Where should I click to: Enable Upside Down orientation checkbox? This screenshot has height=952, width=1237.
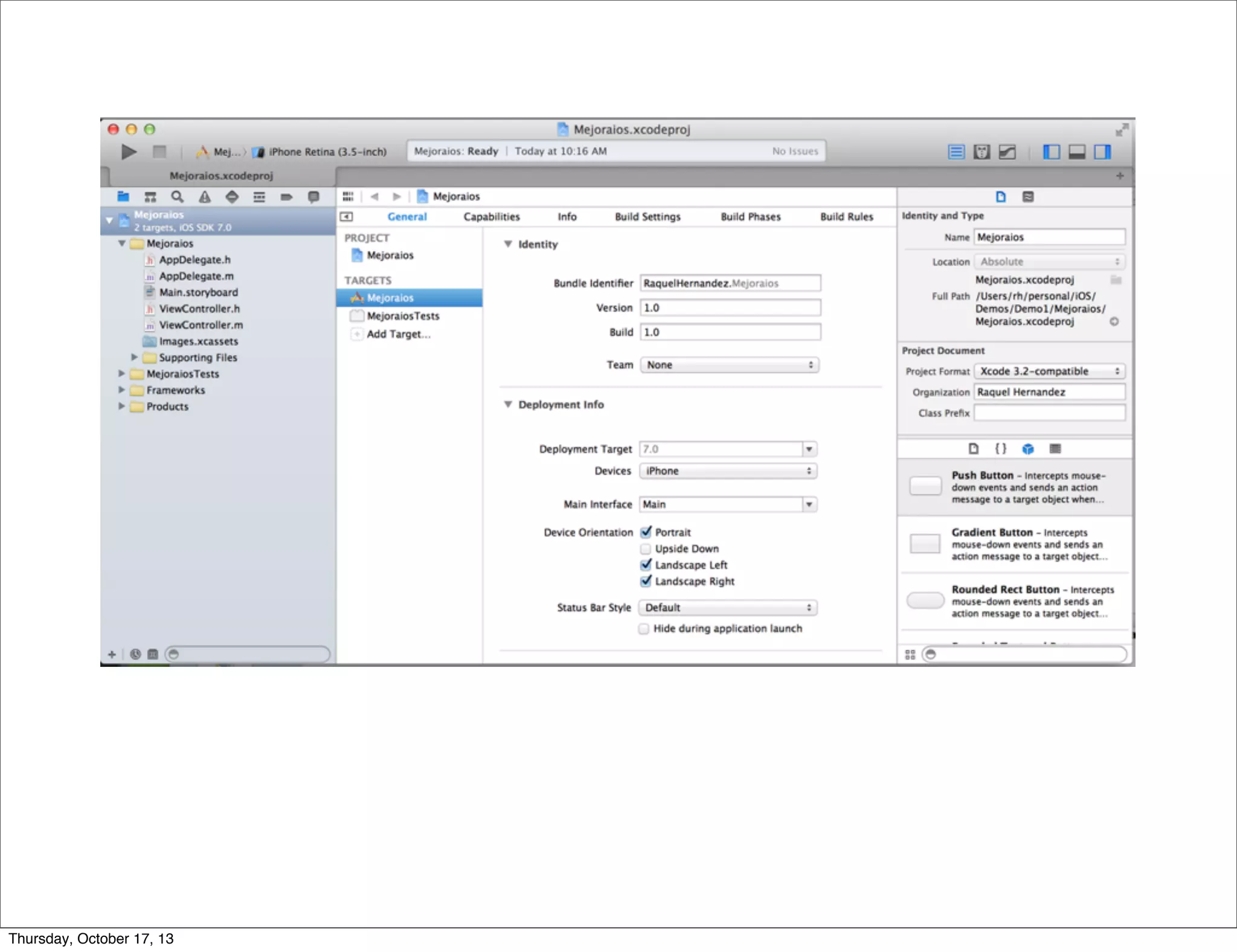point(646,548)
